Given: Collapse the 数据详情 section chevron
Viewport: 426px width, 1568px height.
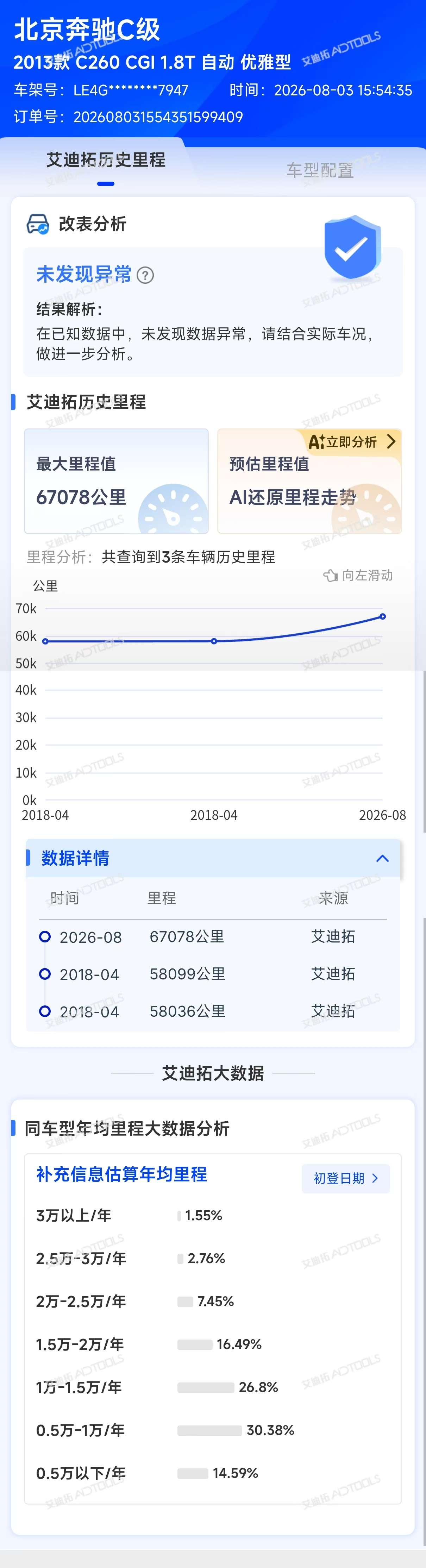Looking at the screenshot, I should pos(382,858).
